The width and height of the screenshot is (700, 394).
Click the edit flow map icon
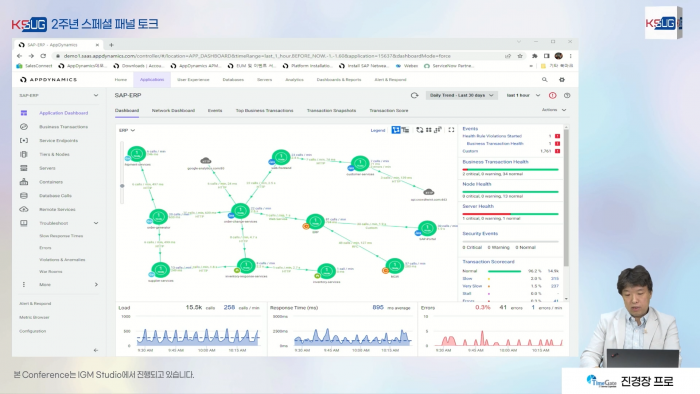pyautogui.click(x=438, y=130)
